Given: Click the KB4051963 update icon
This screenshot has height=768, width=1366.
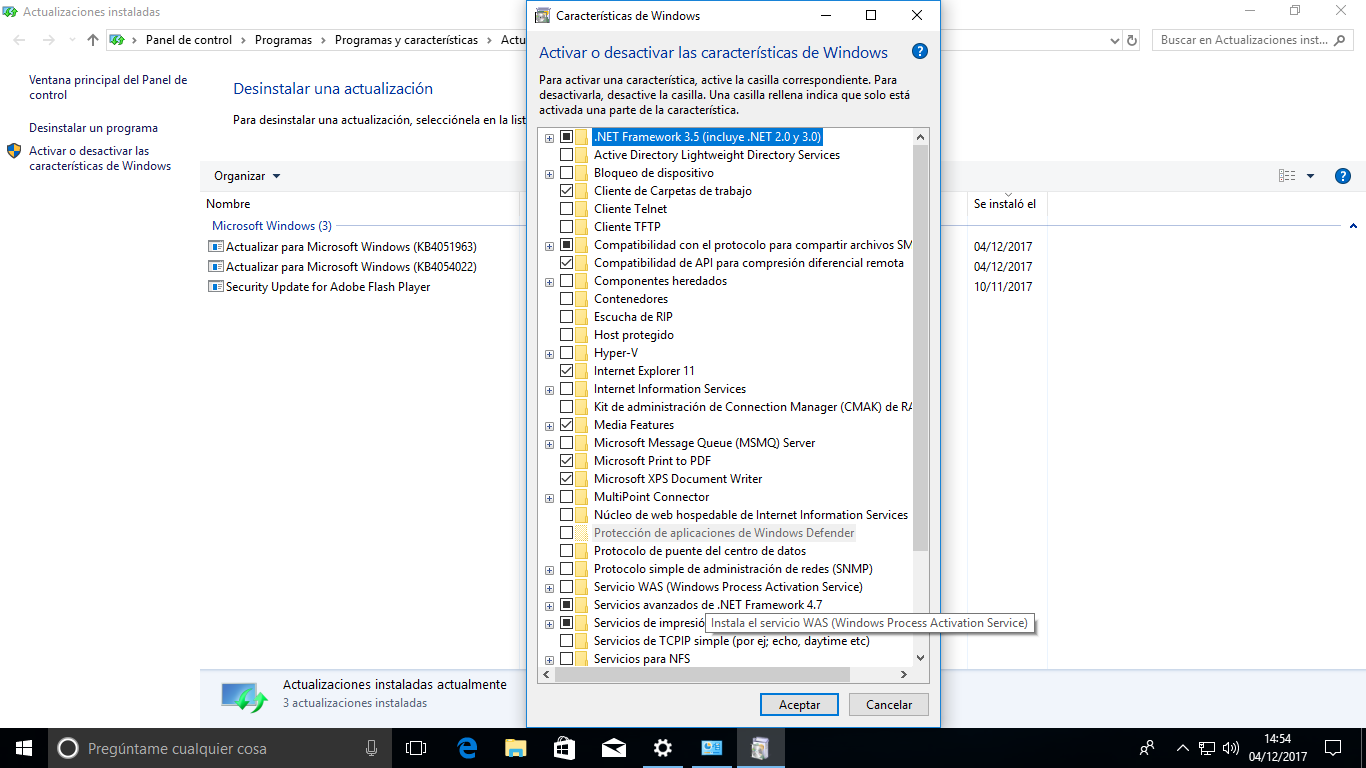Looking at the screenshot, I should [215, 246].
